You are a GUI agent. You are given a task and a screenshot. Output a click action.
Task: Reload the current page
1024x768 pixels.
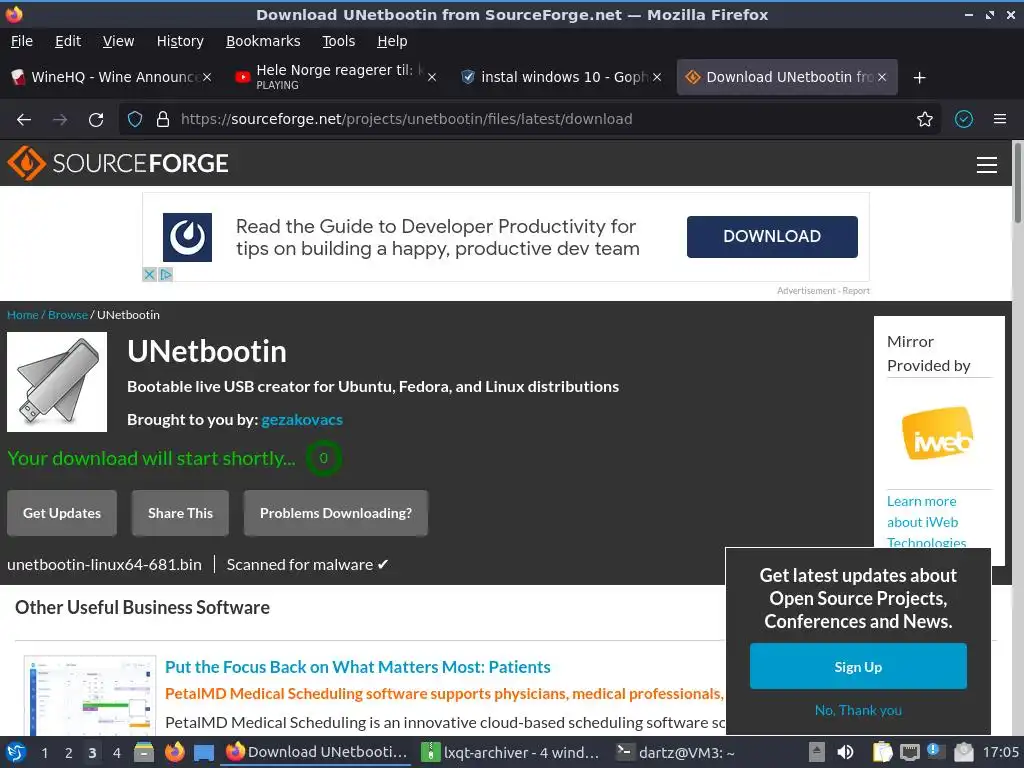(96, 120)
